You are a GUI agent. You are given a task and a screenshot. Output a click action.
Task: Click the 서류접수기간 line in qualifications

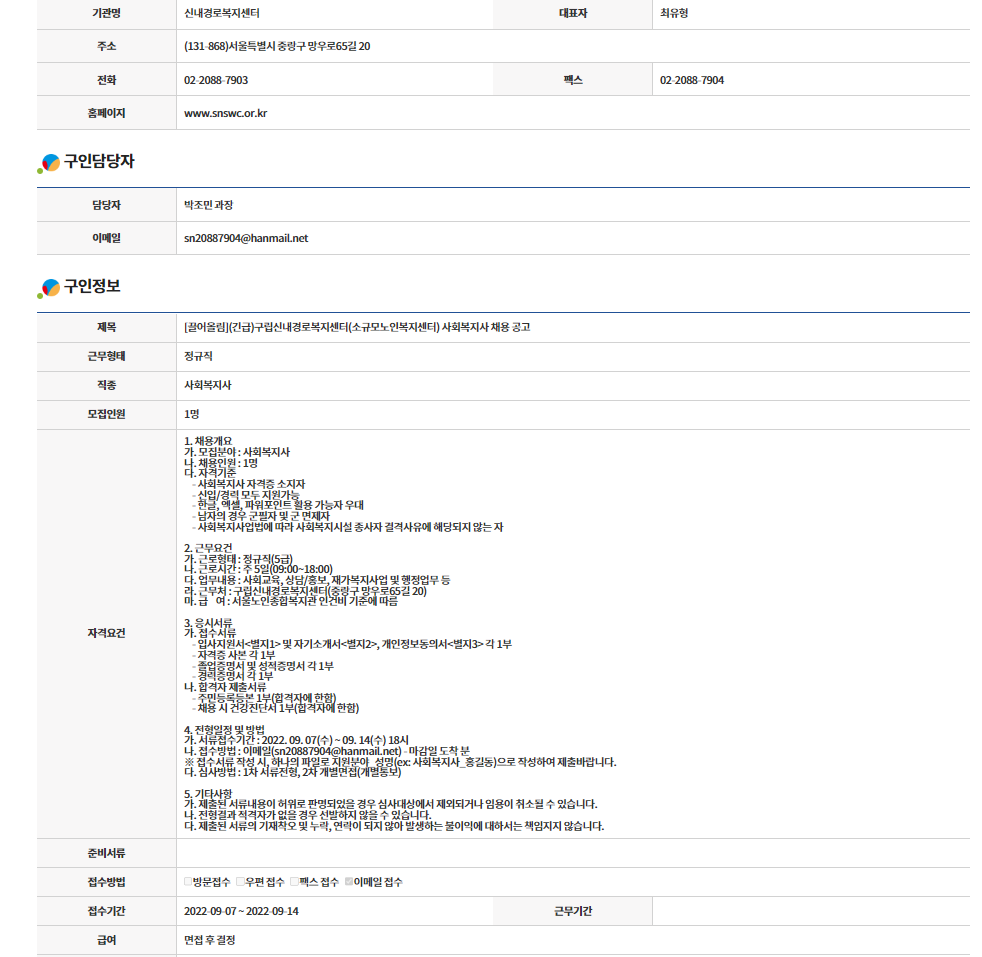pyautogui.click(x=296, y=740)
